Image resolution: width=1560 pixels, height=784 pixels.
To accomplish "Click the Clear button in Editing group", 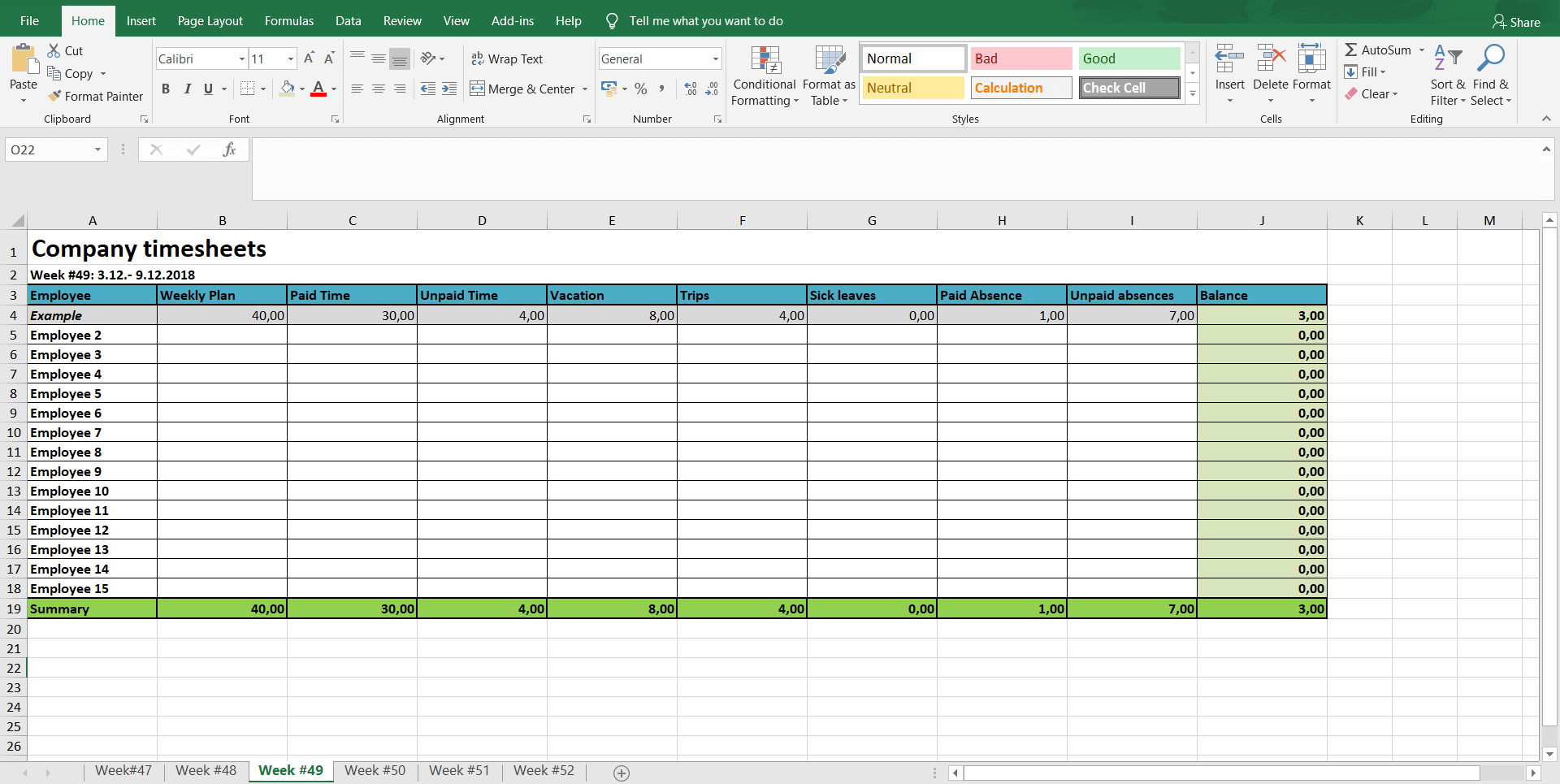I will (x=1372, y=94).
